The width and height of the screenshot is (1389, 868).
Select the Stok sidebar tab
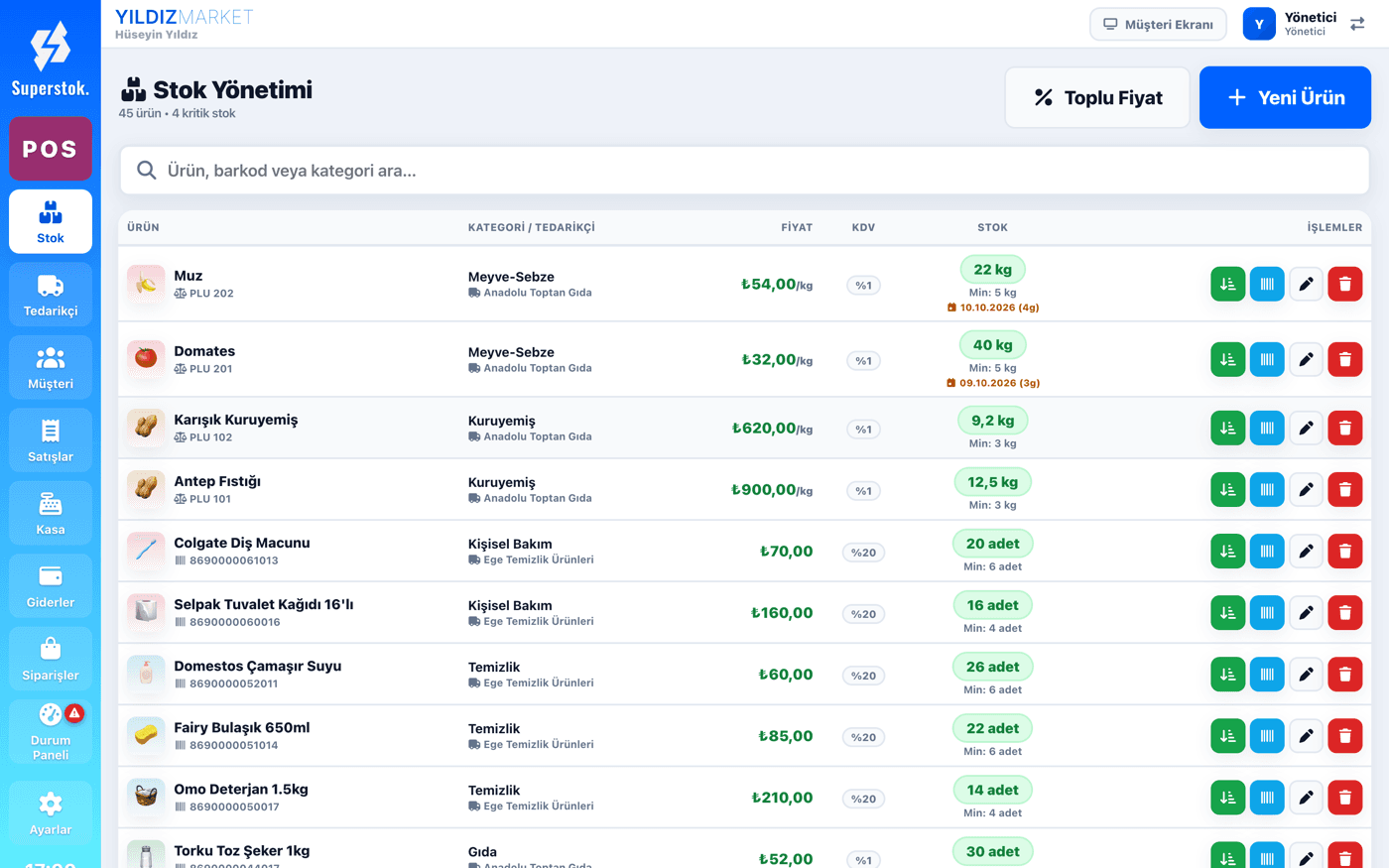[51, 222]
